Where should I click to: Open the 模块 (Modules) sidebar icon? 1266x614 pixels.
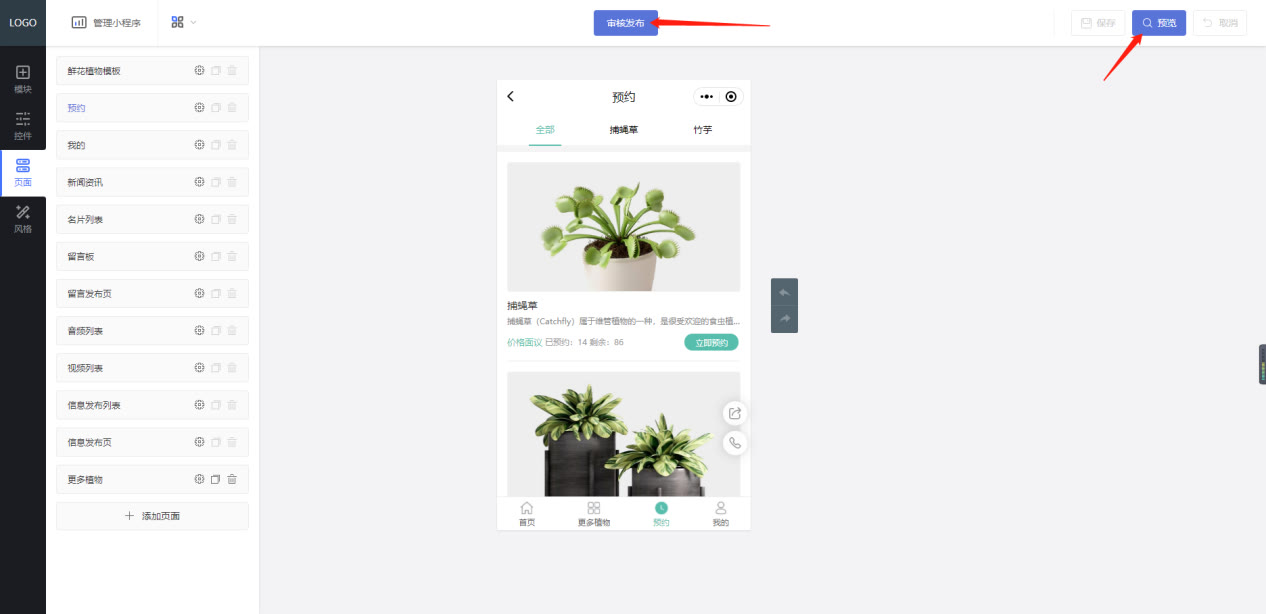click(23, 78)
